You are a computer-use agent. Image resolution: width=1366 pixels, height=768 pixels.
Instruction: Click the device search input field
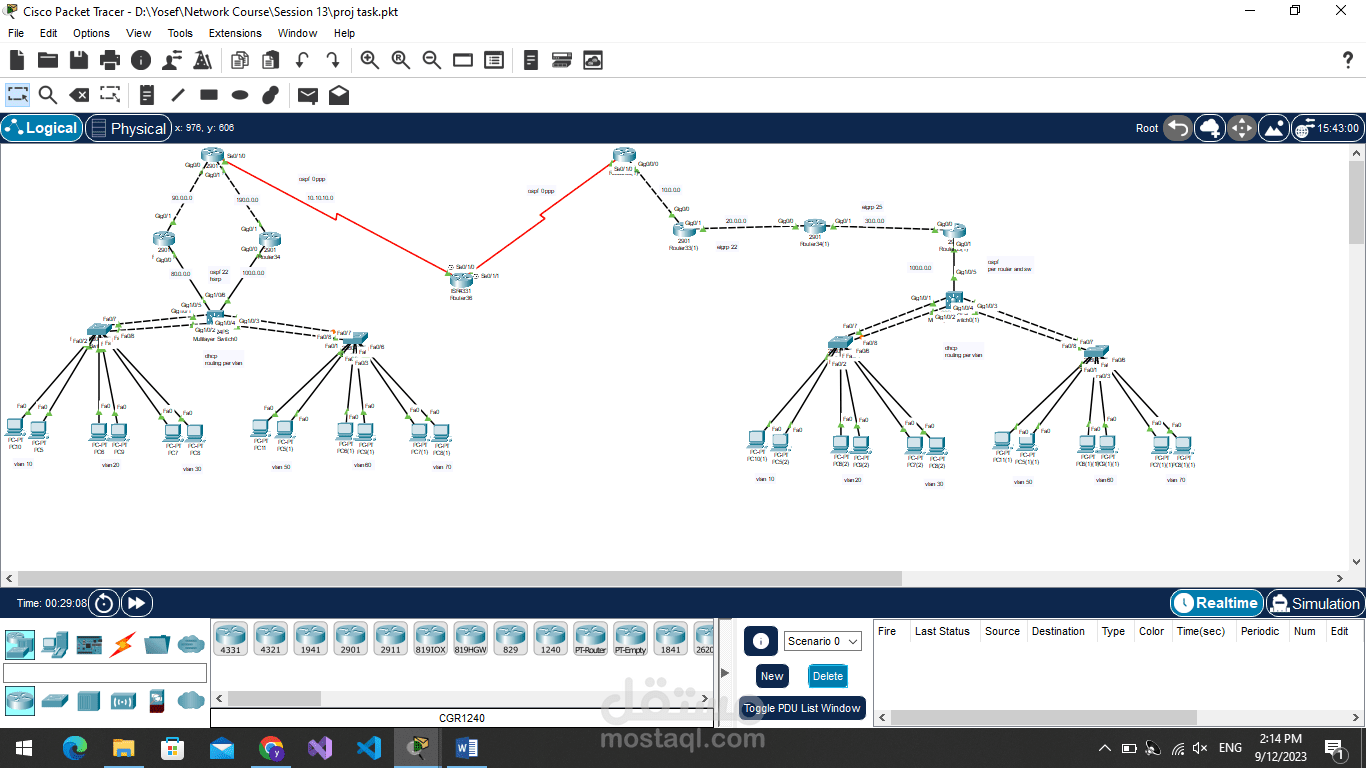coord(105,673)
